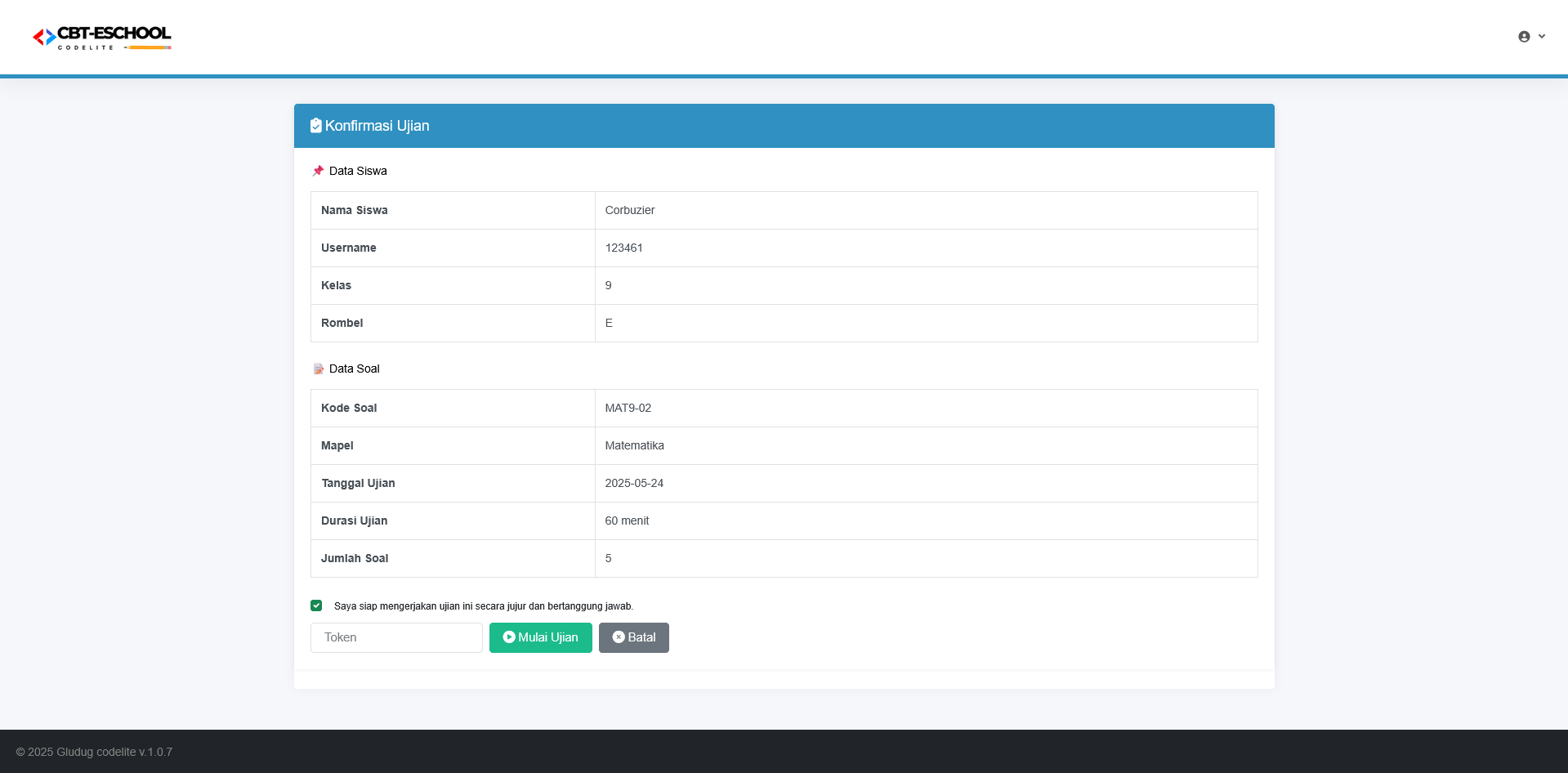Select exam date 2025-05-24
1568x773 pixels.
coord(634,483)
